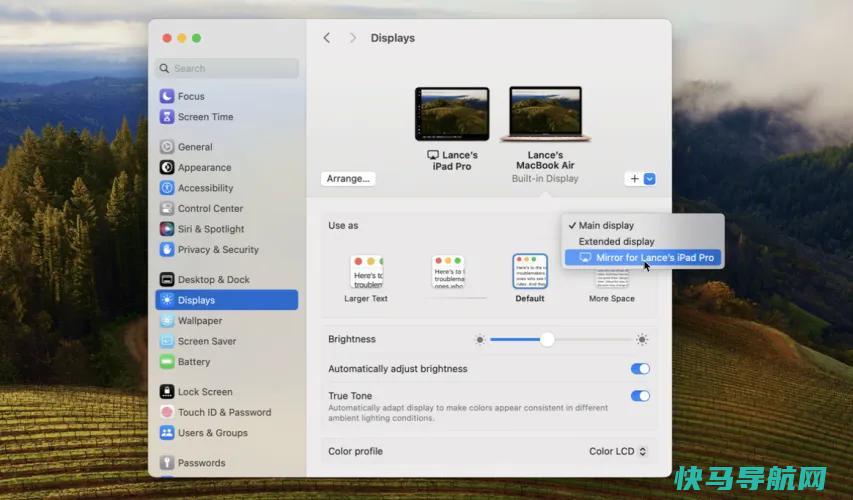Open Accessibility settings label

click(206, 188)
